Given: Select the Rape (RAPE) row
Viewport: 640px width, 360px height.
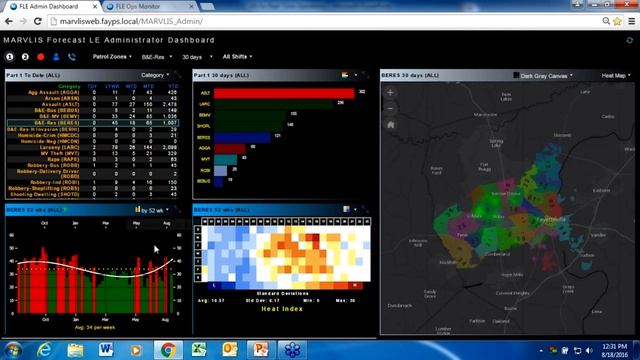Looking at the screenshot, I should [x=92, y=160].
